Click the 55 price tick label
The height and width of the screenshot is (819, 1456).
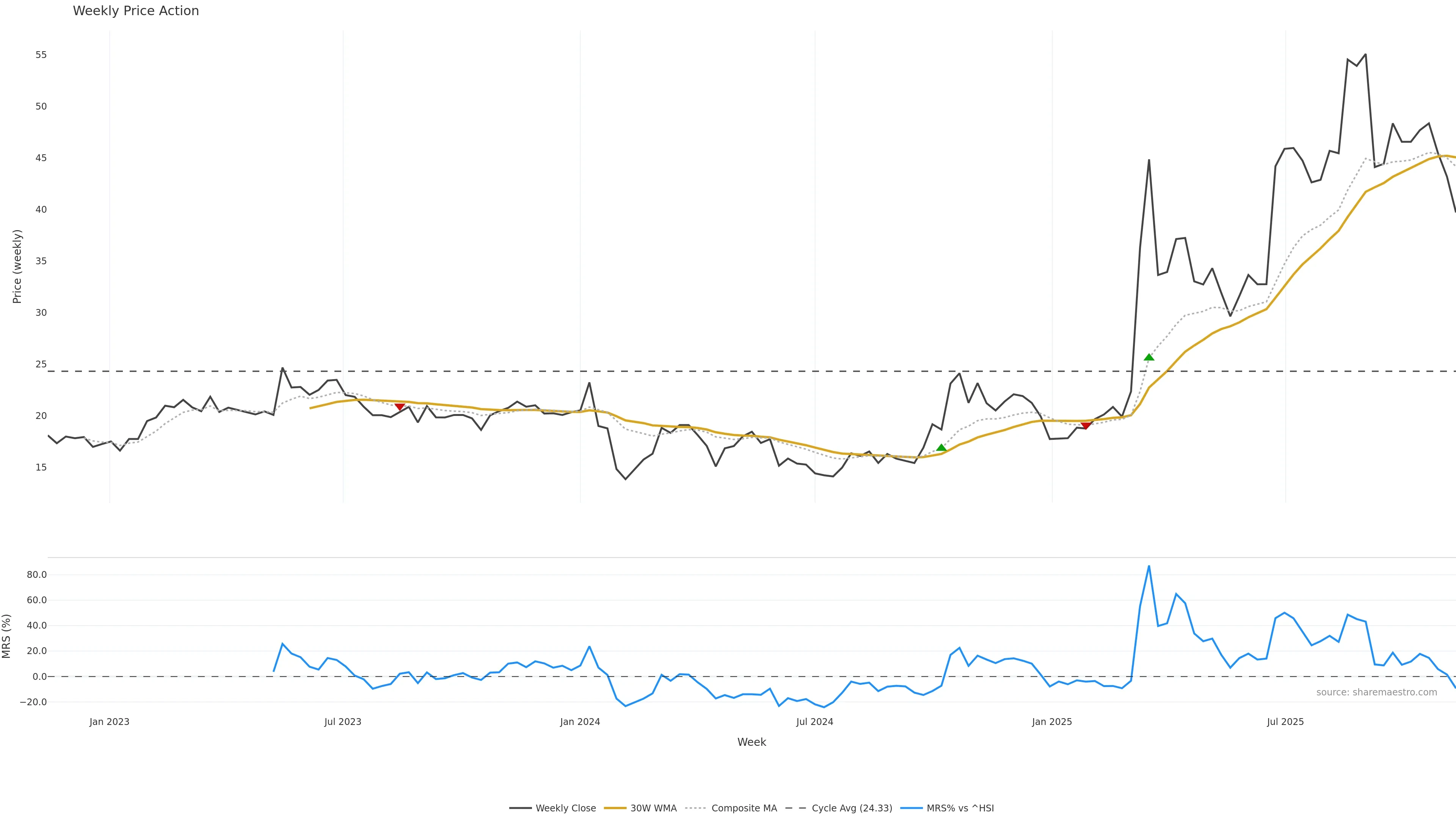click(x=41, y=55)
